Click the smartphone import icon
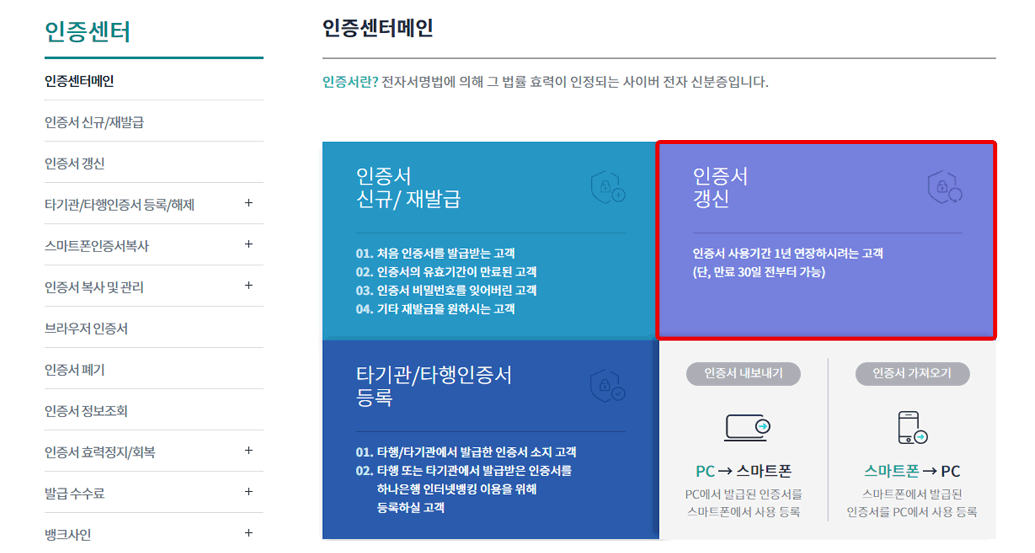Screen dimensions: 1035x553 point(913,428)
